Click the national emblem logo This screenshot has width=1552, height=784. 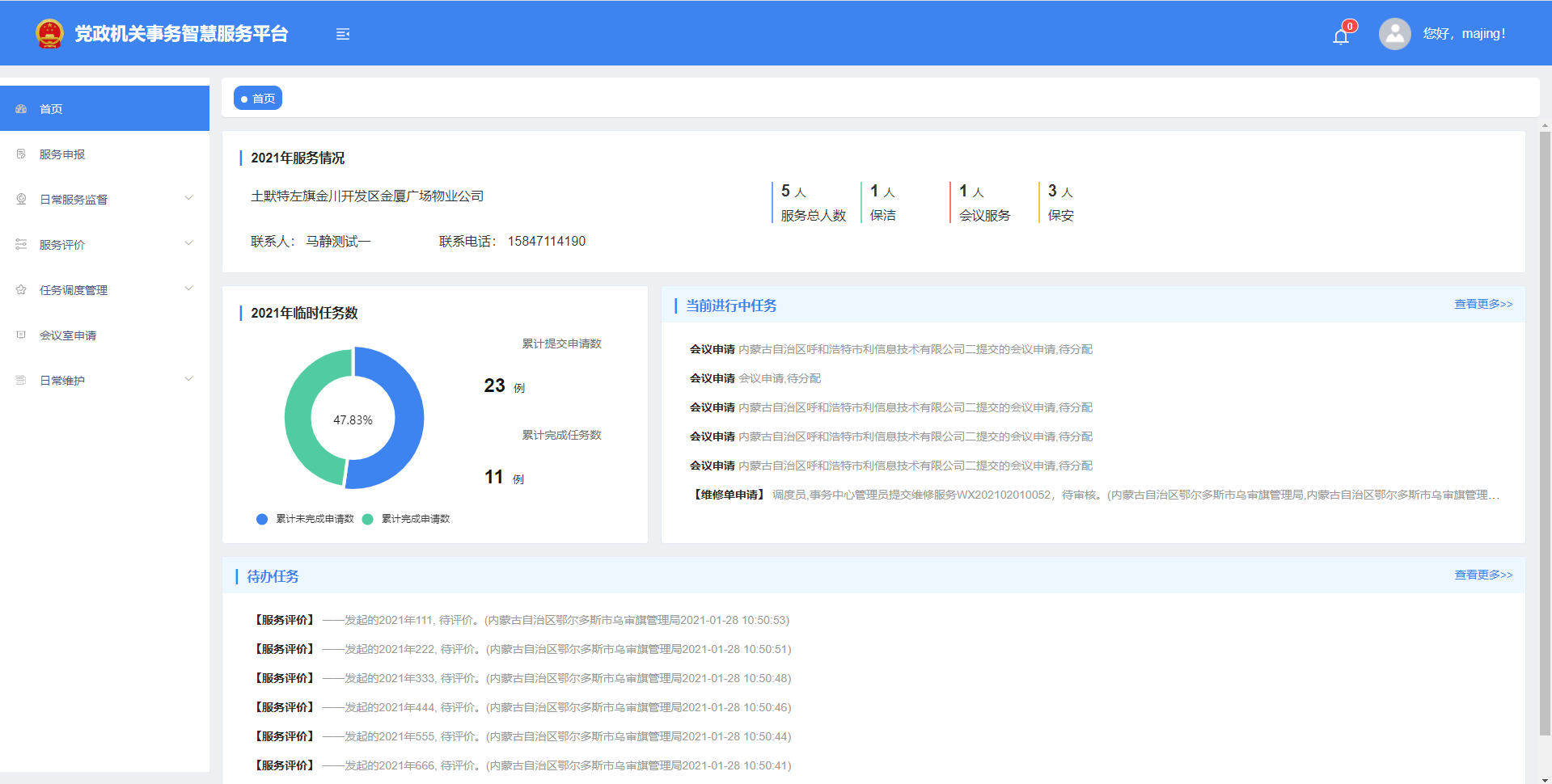[x=49, y=34]
